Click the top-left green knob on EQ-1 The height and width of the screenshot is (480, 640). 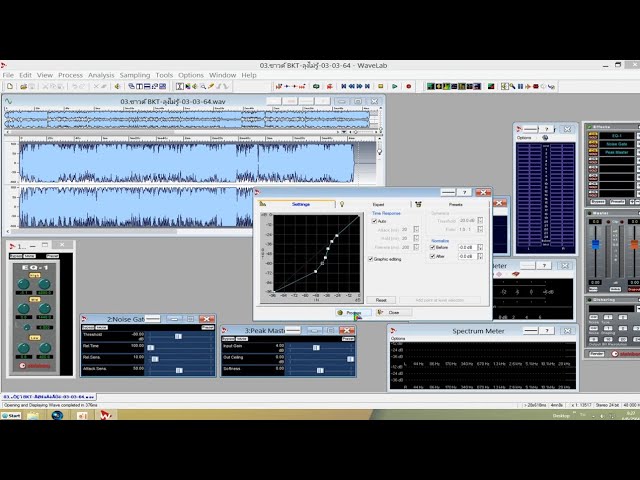(x=24, y=284)
